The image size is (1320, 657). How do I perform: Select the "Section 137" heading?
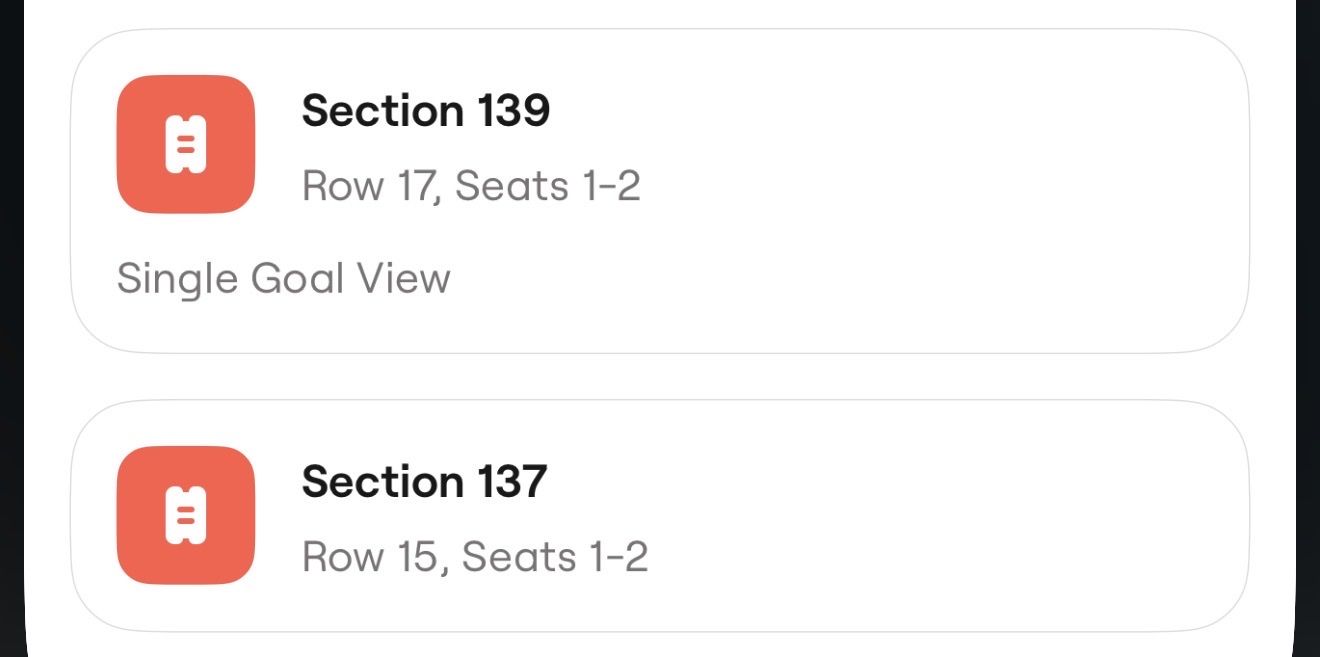424,481
